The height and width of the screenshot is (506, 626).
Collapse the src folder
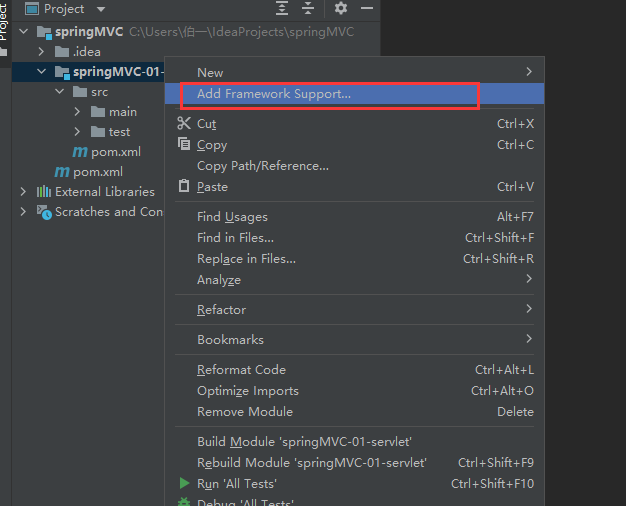coord(59,91)
